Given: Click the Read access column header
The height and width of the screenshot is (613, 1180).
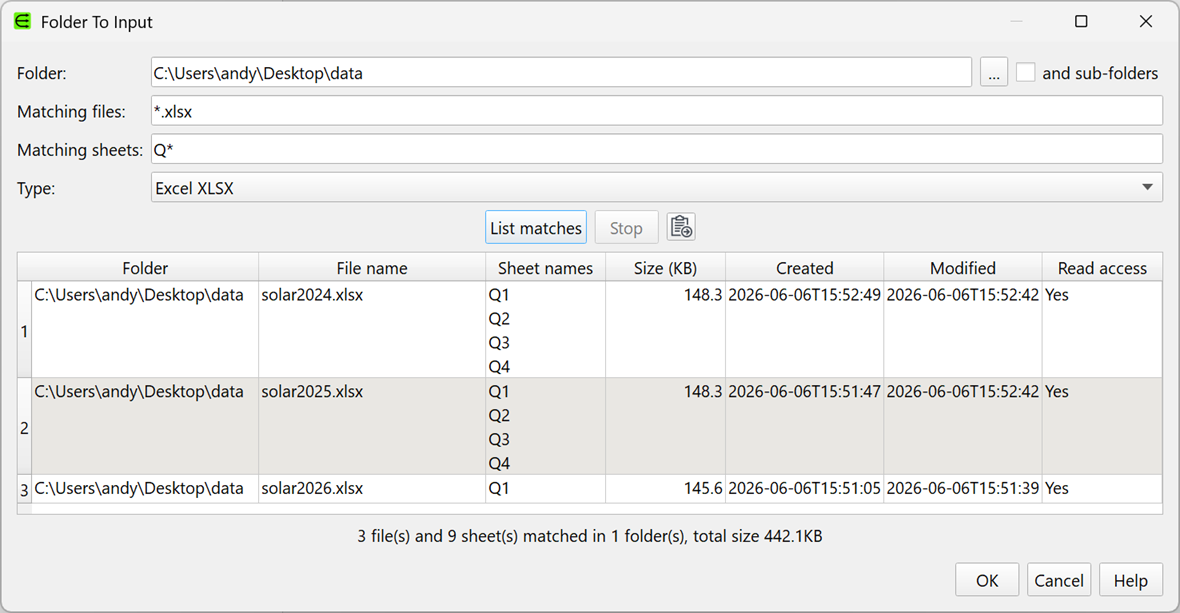Looking at the screenshot, I should coord(1102,268).
